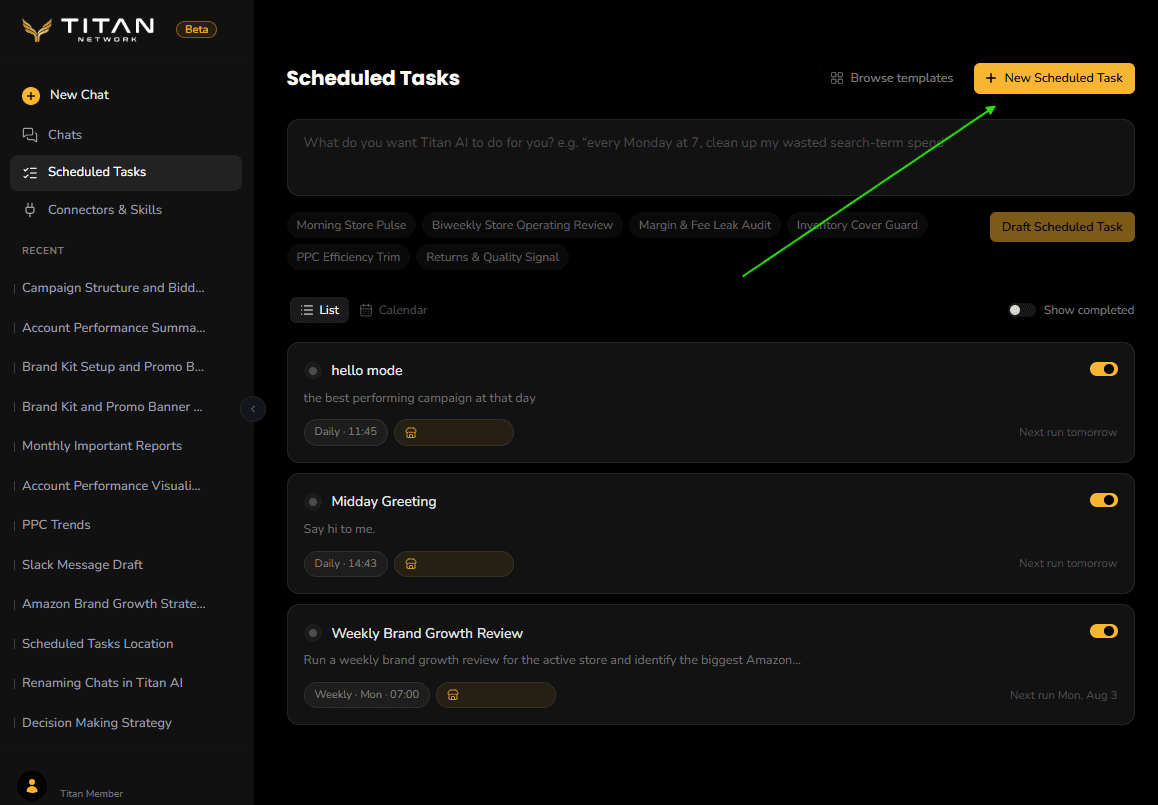Open recent chat Slack Message Draft
The height and width of the screenshot is (805, 1158).
click(x=82, y=565)
